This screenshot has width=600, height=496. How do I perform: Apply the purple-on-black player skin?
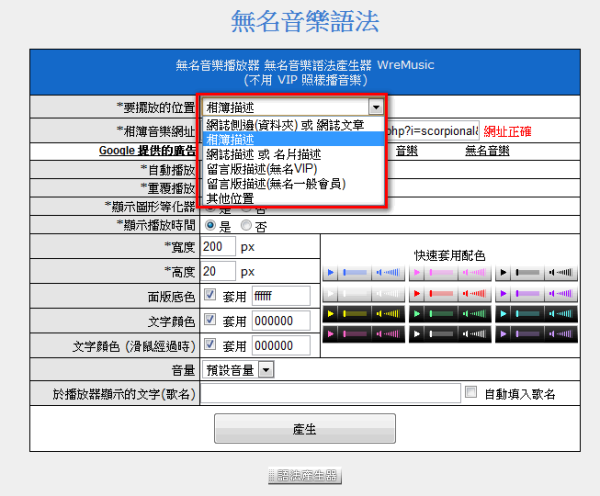(x=536, y=334)
